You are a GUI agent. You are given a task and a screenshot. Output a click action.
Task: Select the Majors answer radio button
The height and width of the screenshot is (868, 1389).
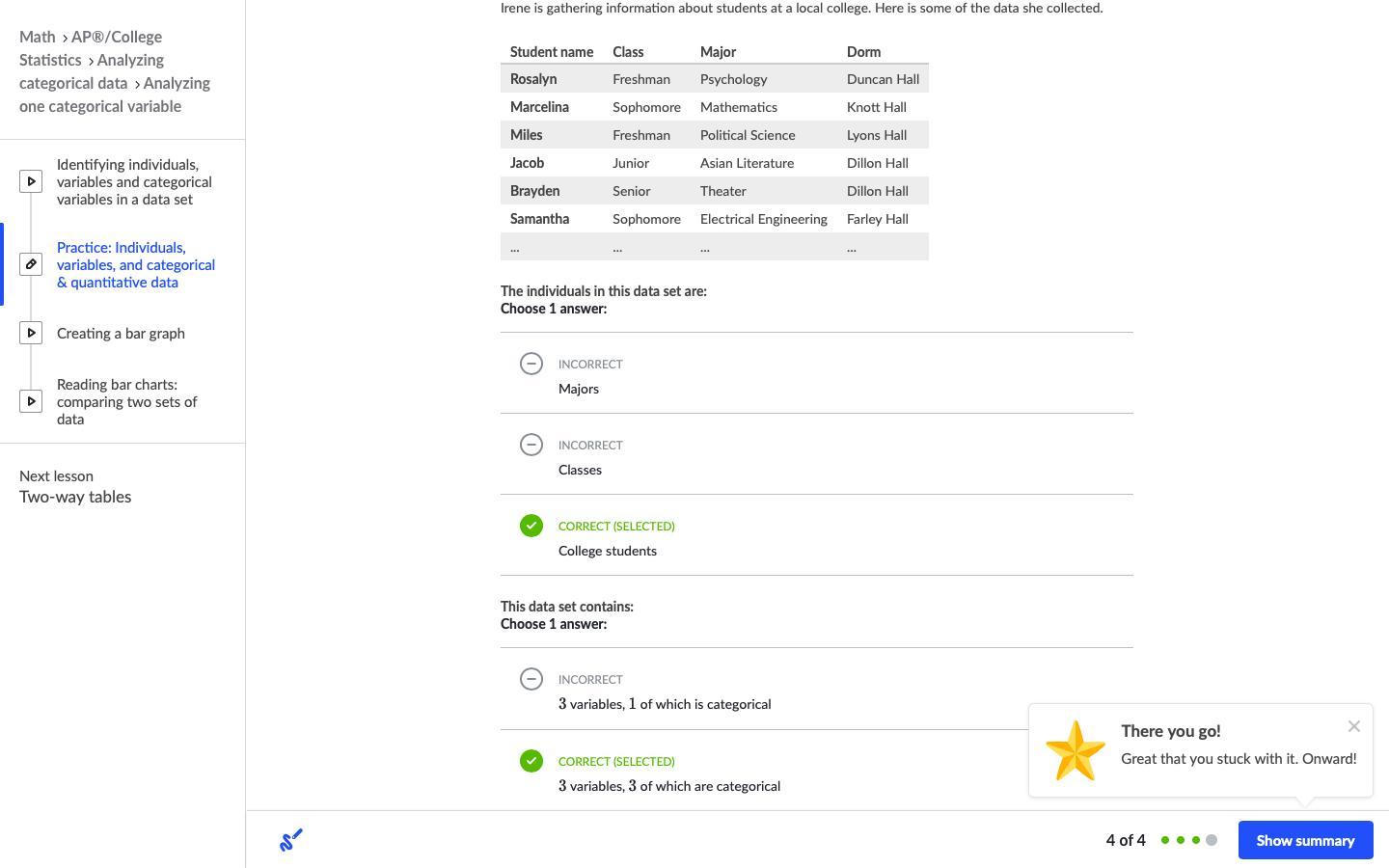pos(531,364)
